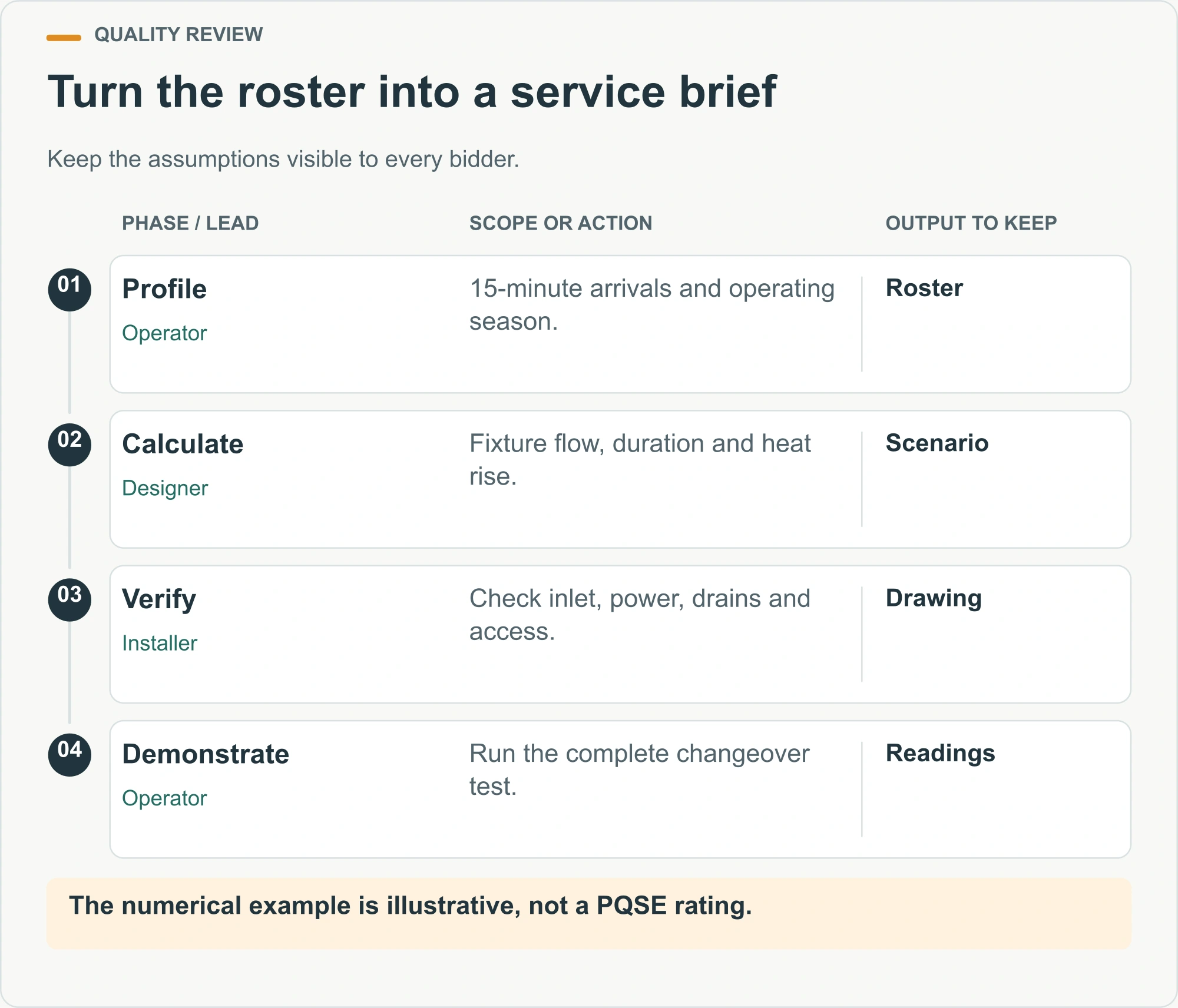Click 'Check inlet, power, drains and access' text
The width and height of the screenshot is (1178, 1008).
tap(640, 615)
